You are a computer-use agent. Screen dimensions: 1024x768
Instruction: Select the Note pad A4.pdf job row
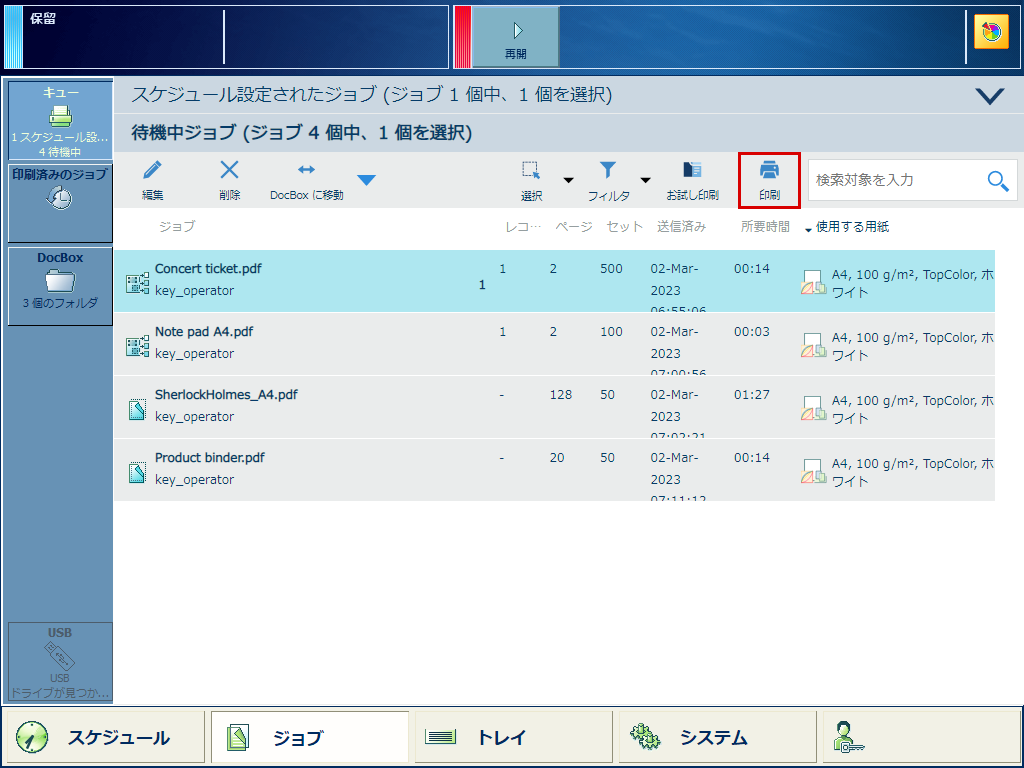(554, 344)
